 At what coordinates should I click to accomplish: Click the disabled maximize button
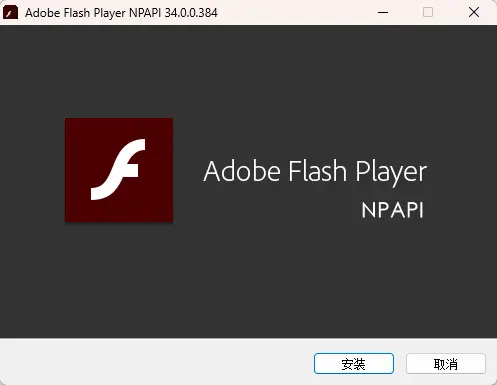pos(428,12)
